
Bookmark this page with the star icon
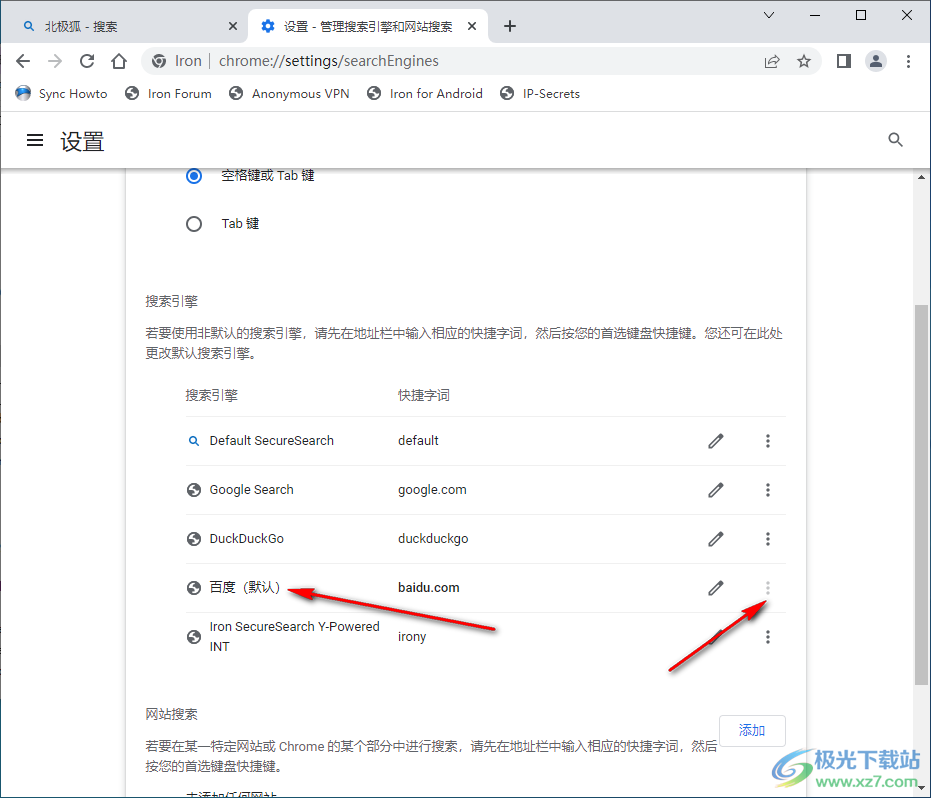[804, 61]
